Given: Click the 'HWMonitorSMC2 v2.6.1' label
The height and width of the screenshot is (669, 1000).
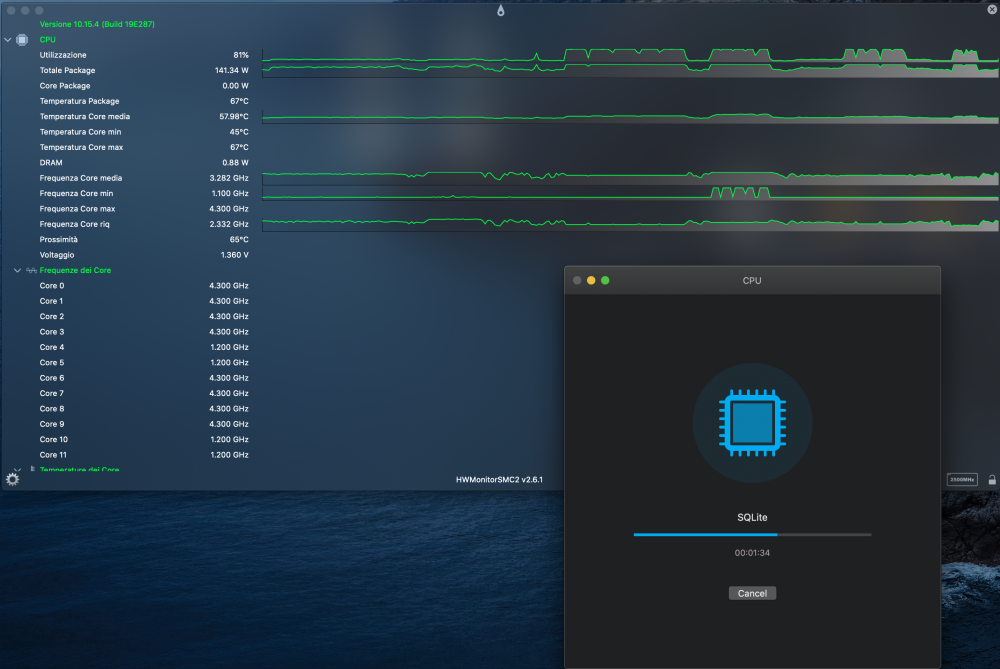Looking at the screenshot, I should coord(499,480).
